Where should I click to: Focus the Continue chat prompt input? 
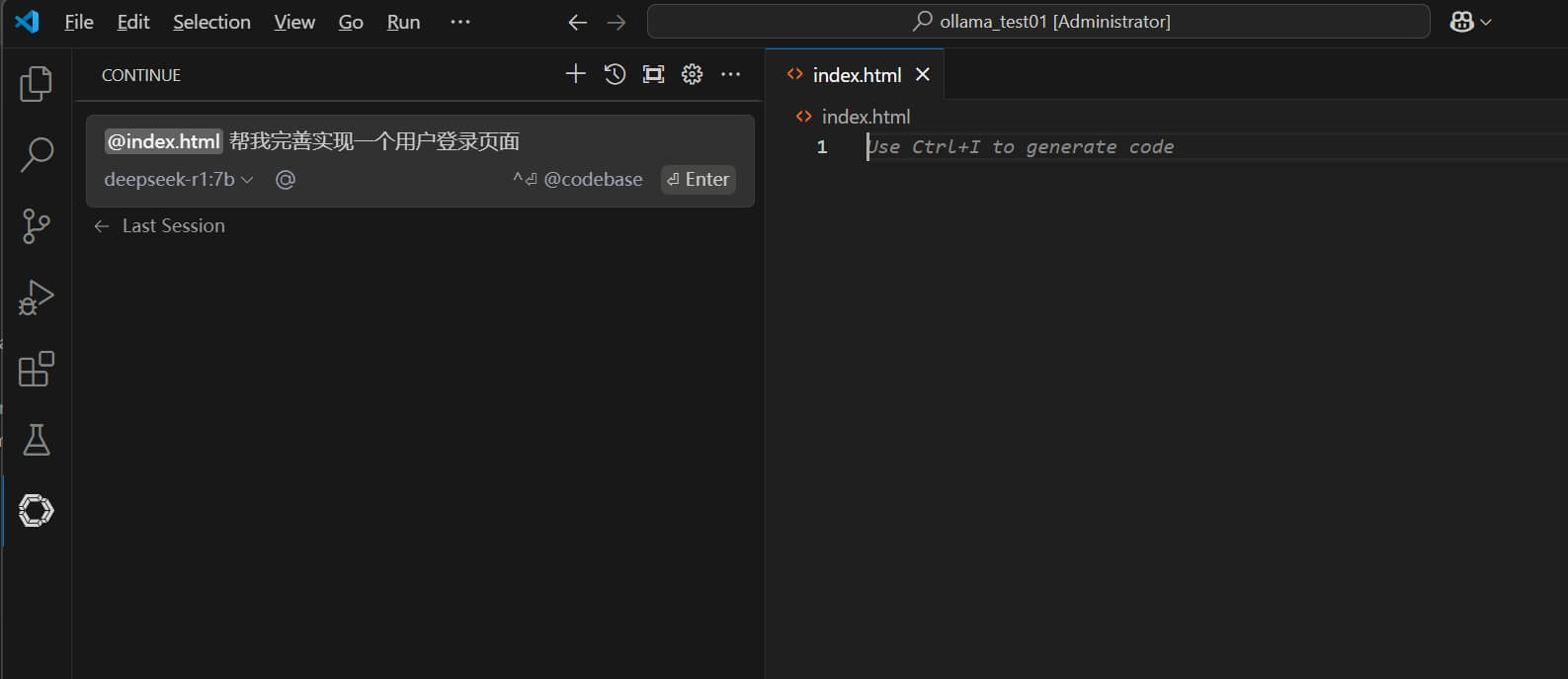[420, 141]
